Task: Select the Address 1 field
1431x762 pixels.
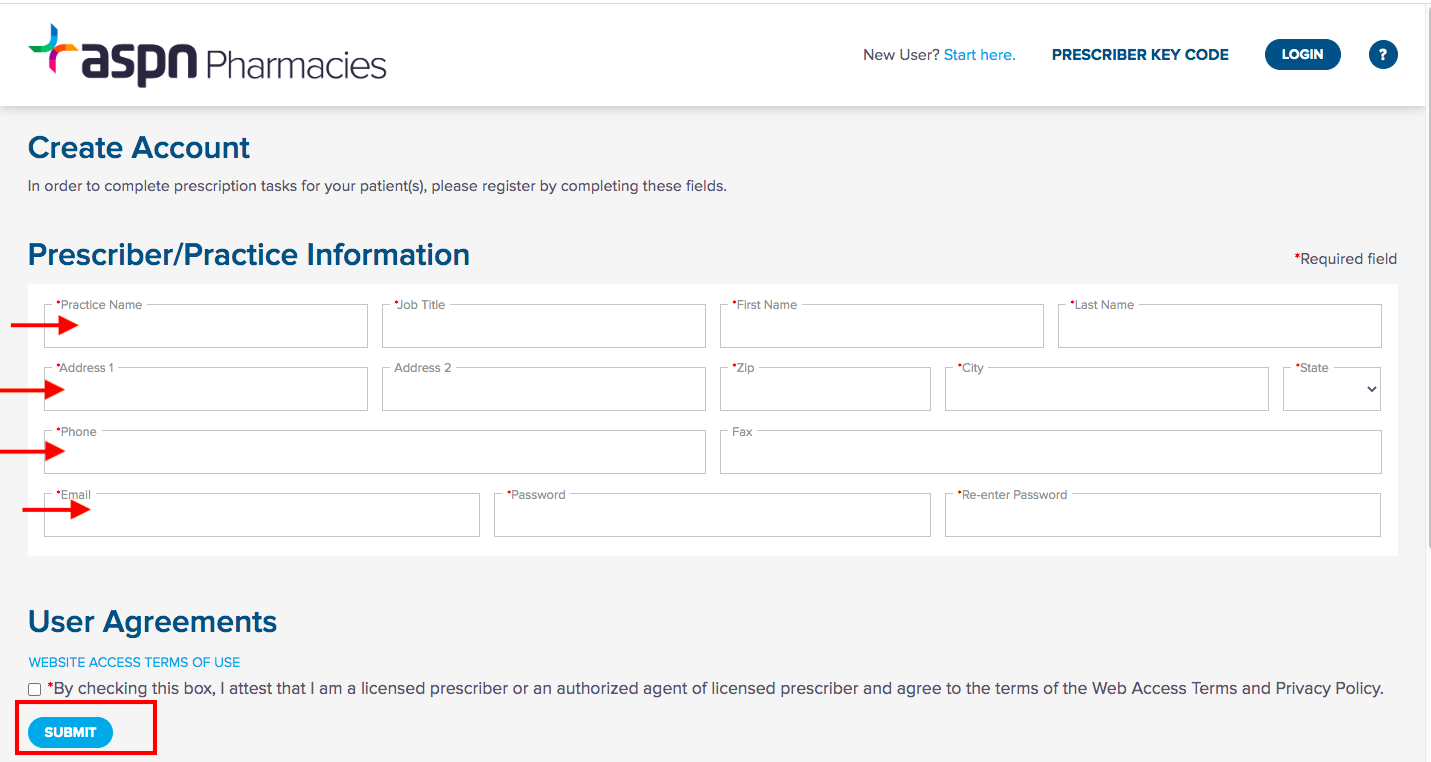Action: pyautogui.click(x=205, y=388)
